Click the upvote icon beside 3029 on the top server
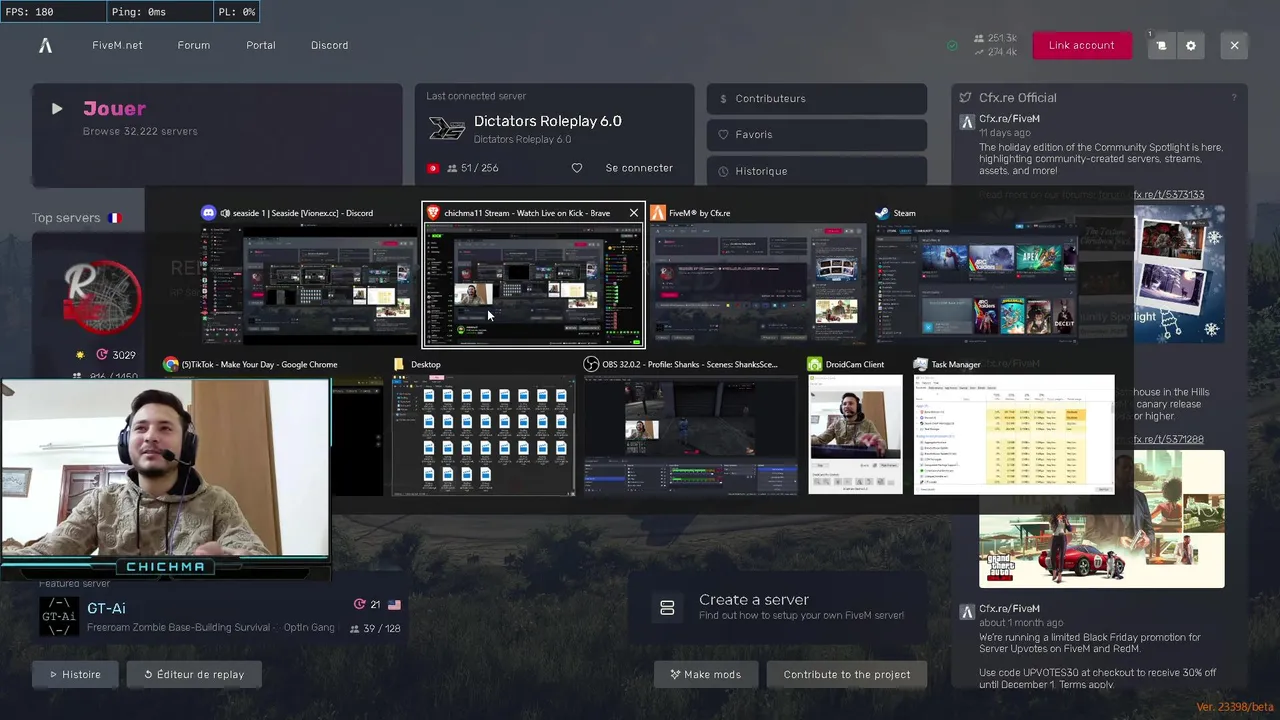Image resolution: width=1280 pixels, height=720 pixels. point(102,355)
